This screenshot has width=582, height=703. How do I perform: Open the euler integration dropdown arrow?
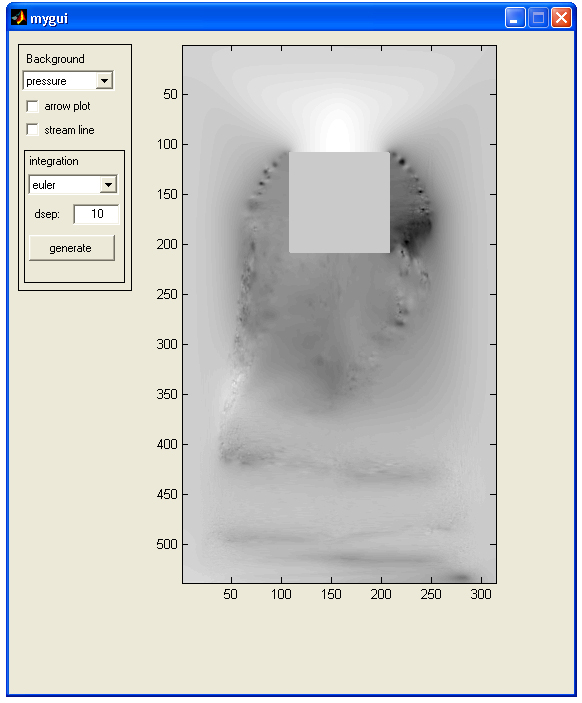click(x=108, y=185)
